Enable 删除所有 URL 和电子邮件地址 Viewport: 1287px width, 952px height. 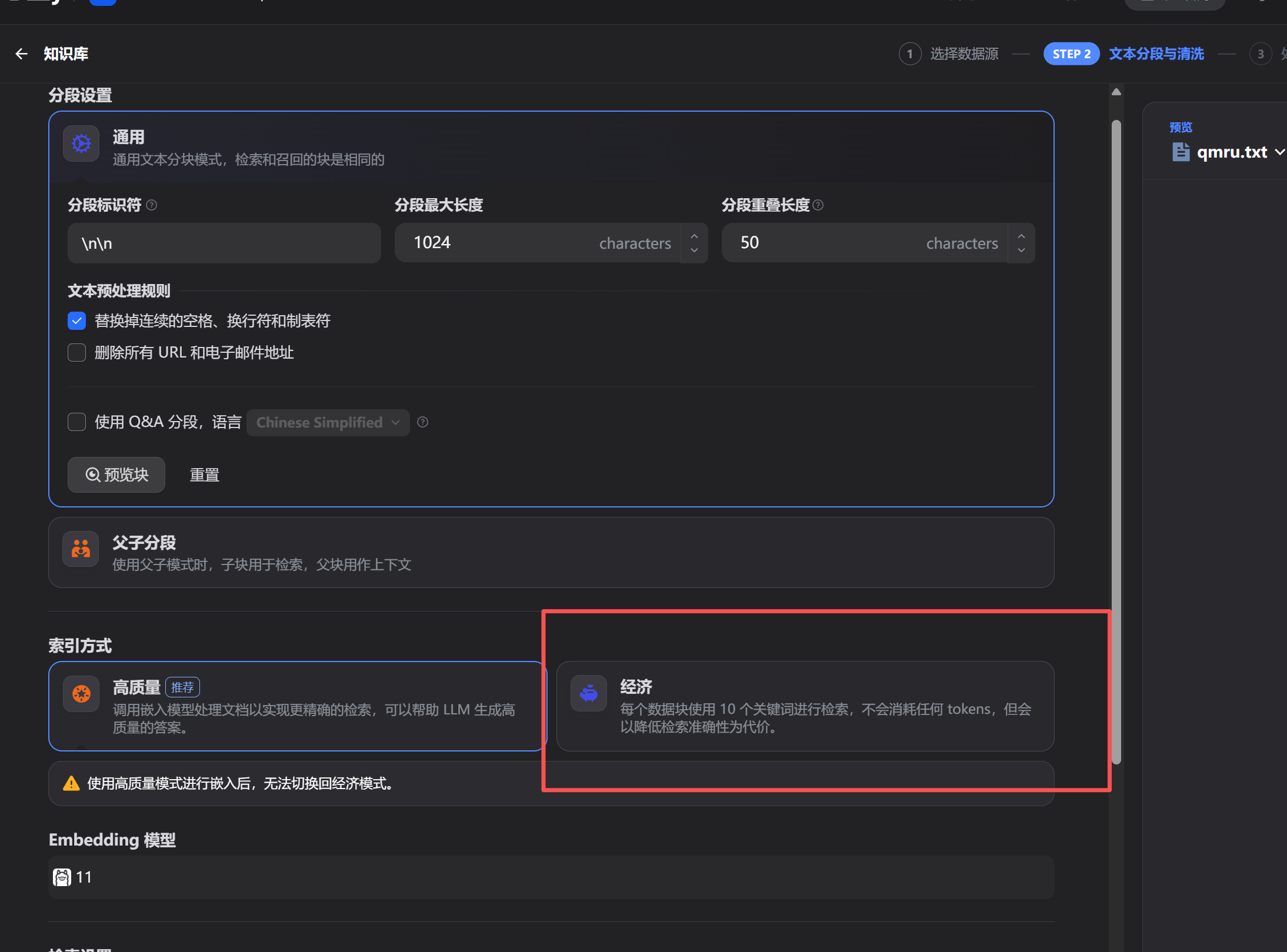[x=76, y=352]
